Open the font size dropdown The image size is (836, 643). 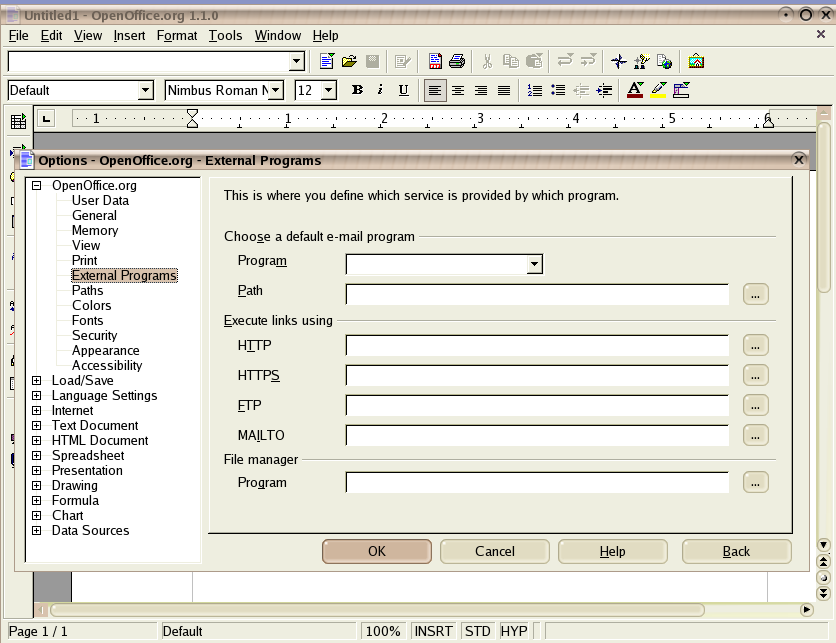point(328,91)
